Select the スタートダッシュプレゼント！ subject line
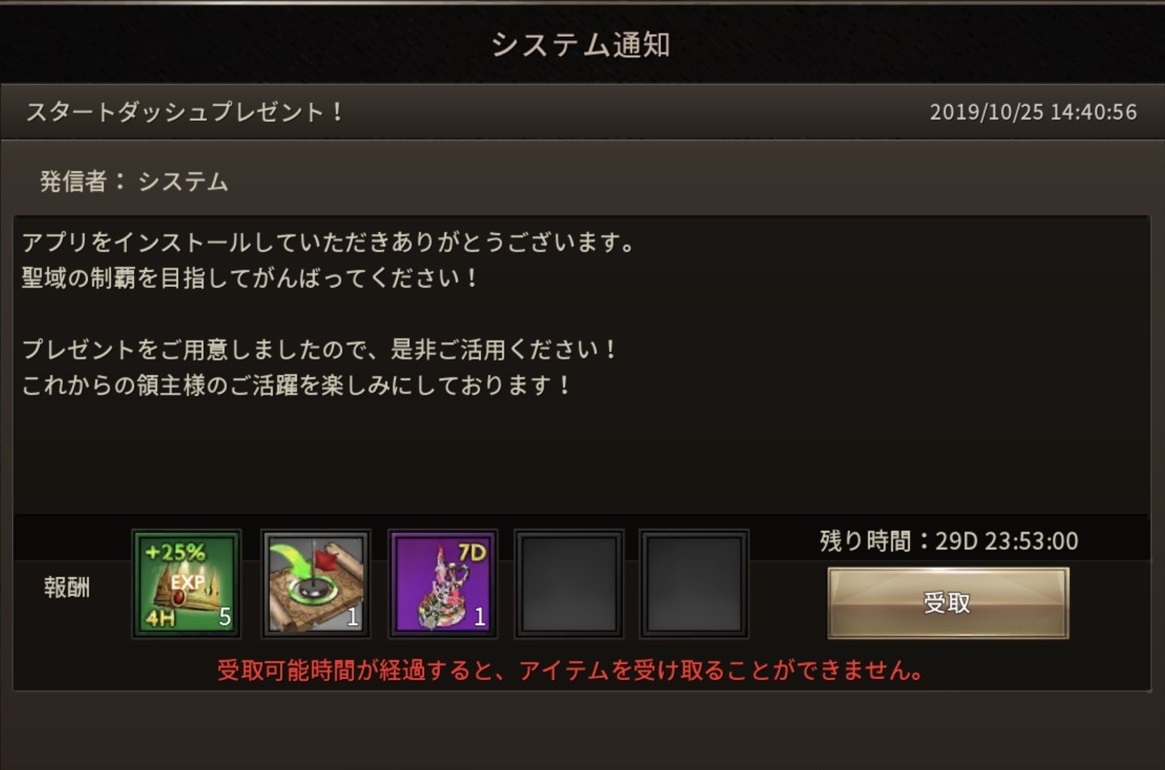Image resolution: width=1165 pixels, height=770 pixels. [x=186, y=112]
